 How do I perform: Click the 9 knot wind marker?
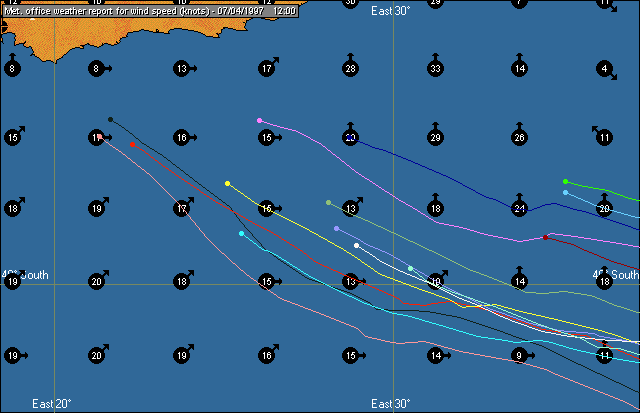(522, 355)
